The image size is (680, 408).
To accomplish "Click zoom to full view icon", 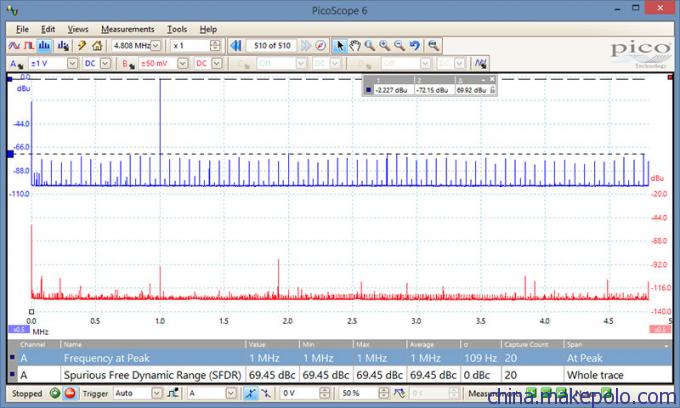I will tap(433, 46).
